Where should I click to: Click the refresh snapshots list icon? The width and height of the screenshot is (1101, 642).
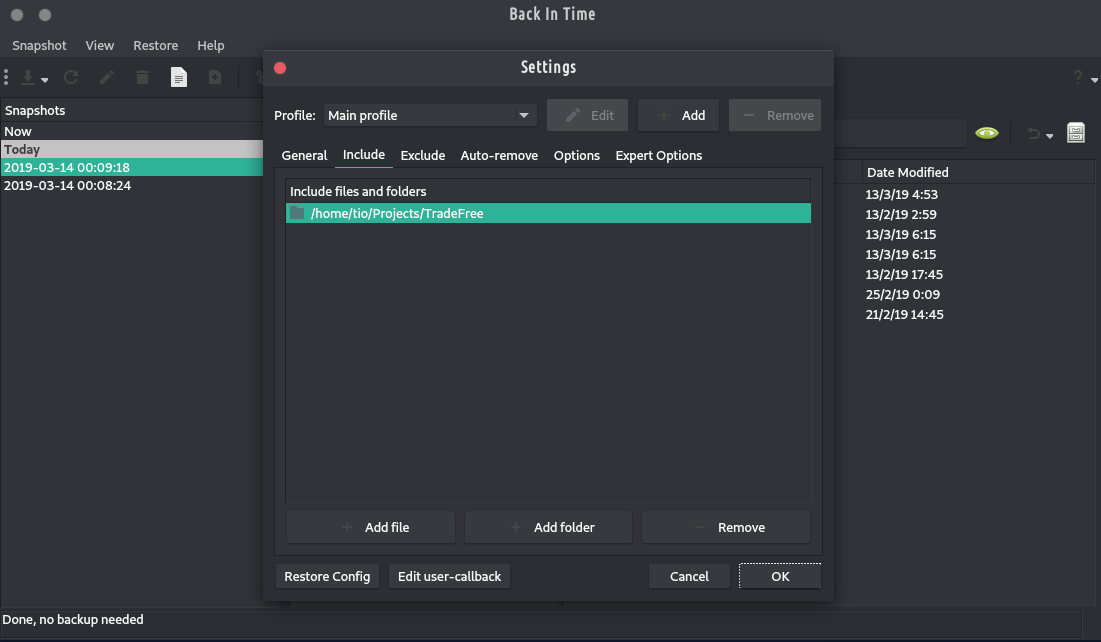[71, 77]
